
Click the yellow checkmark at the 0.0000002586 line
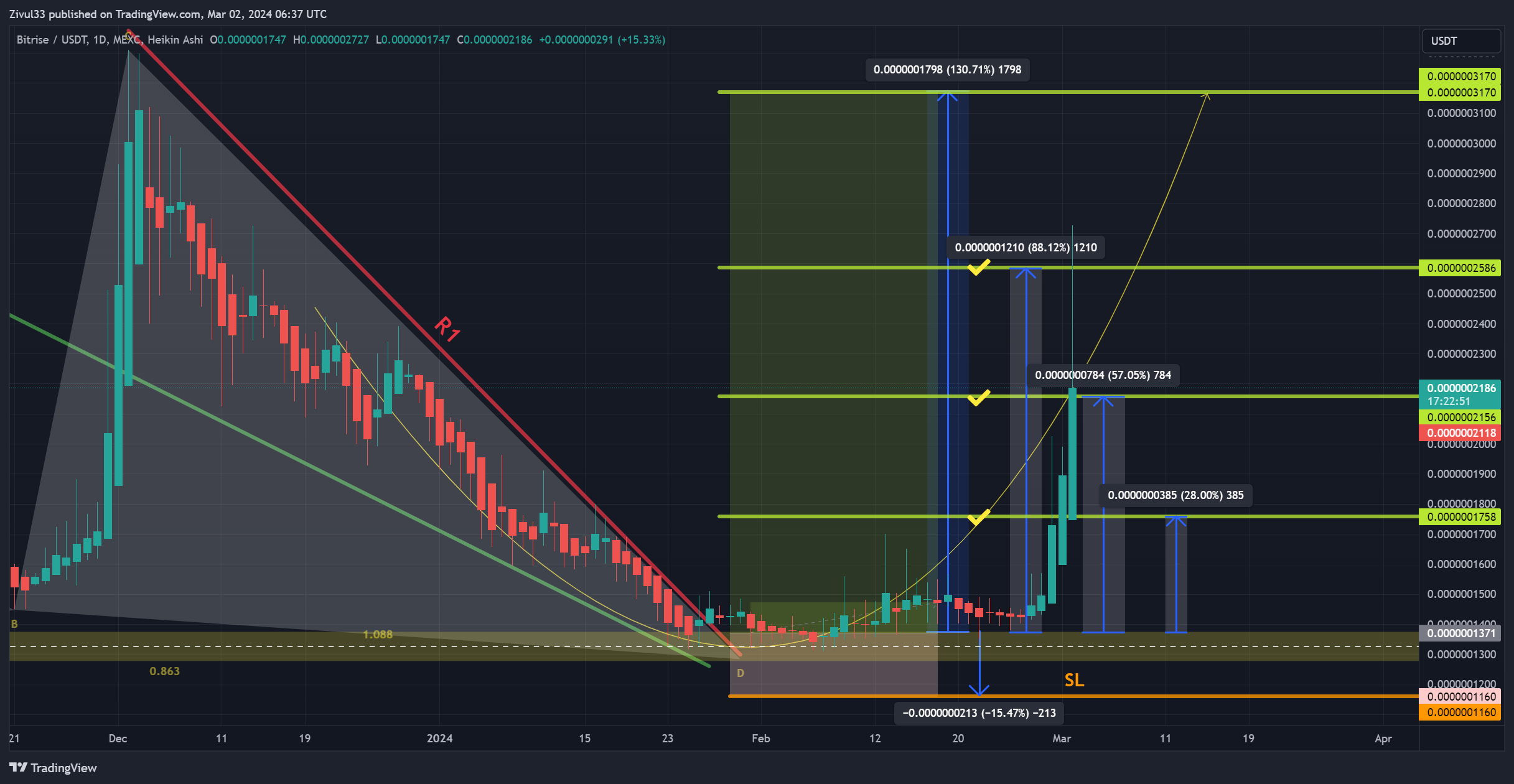[978, 268]
